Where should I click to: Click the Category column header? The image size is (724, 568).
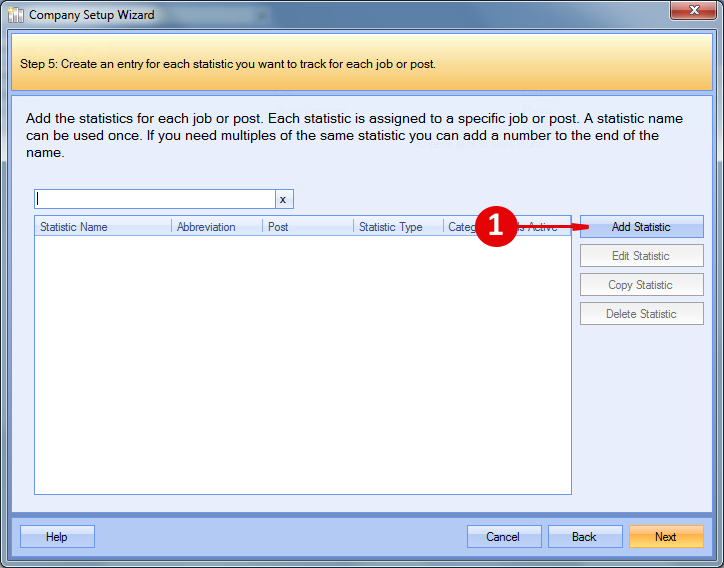(460, 227)
